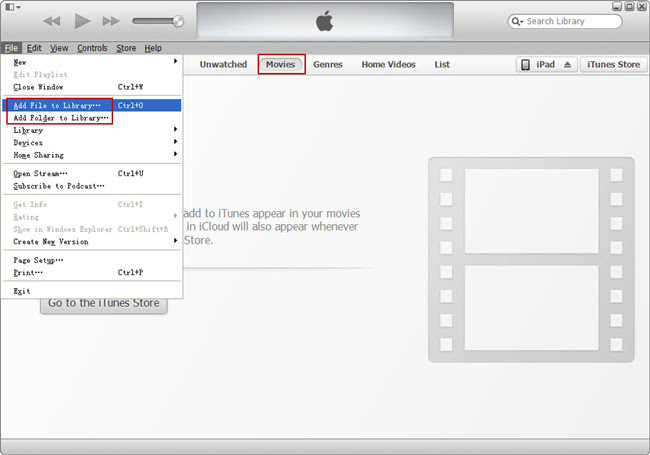Click the Apple logo display area
Screen dimensions: 650x455
[325, 20]
